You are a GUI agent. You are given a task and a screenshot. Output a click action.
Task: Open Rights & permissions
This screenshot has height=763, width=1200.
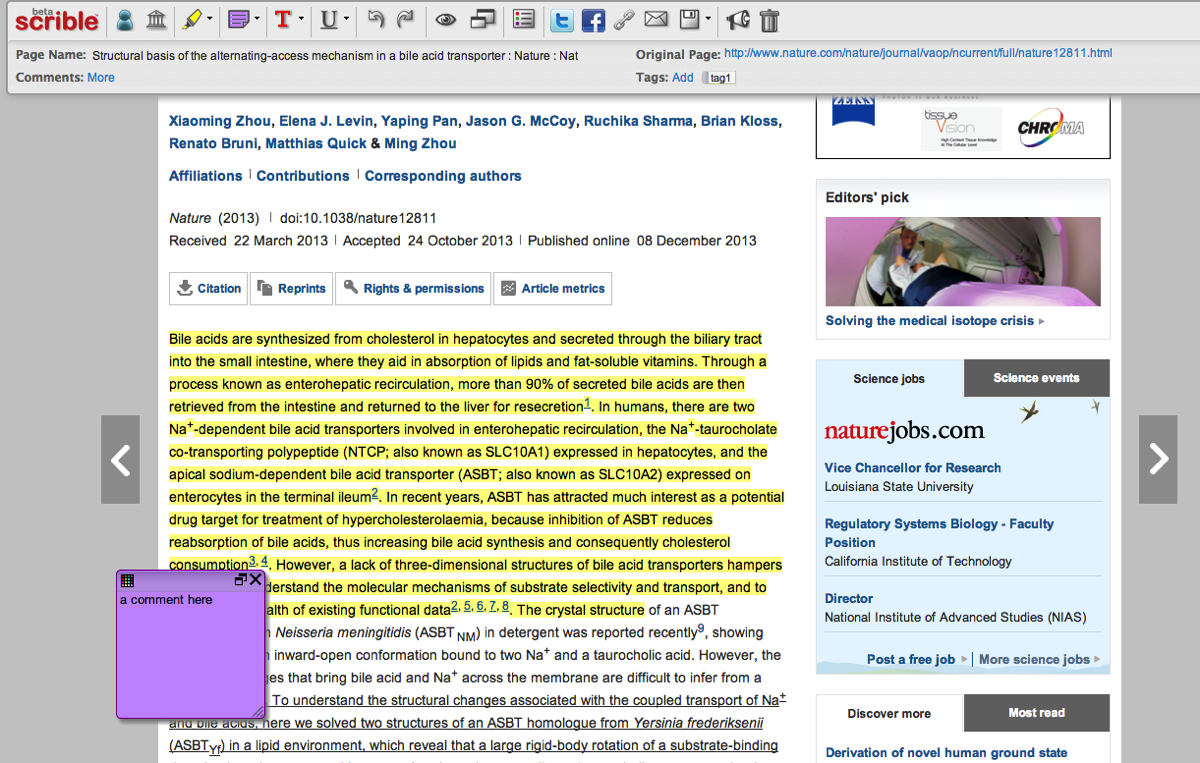tap(413, 288)
